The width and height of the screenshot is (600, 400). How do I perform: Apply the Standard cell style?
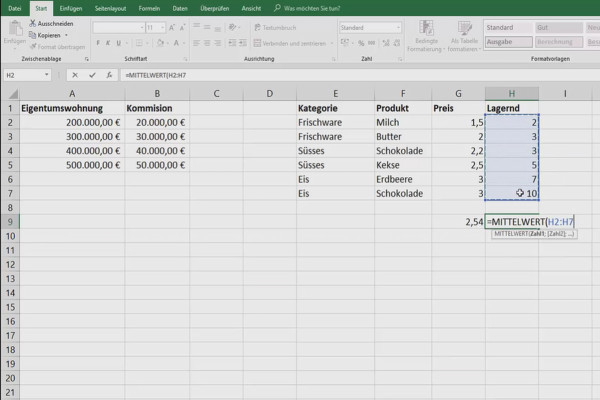509,28
